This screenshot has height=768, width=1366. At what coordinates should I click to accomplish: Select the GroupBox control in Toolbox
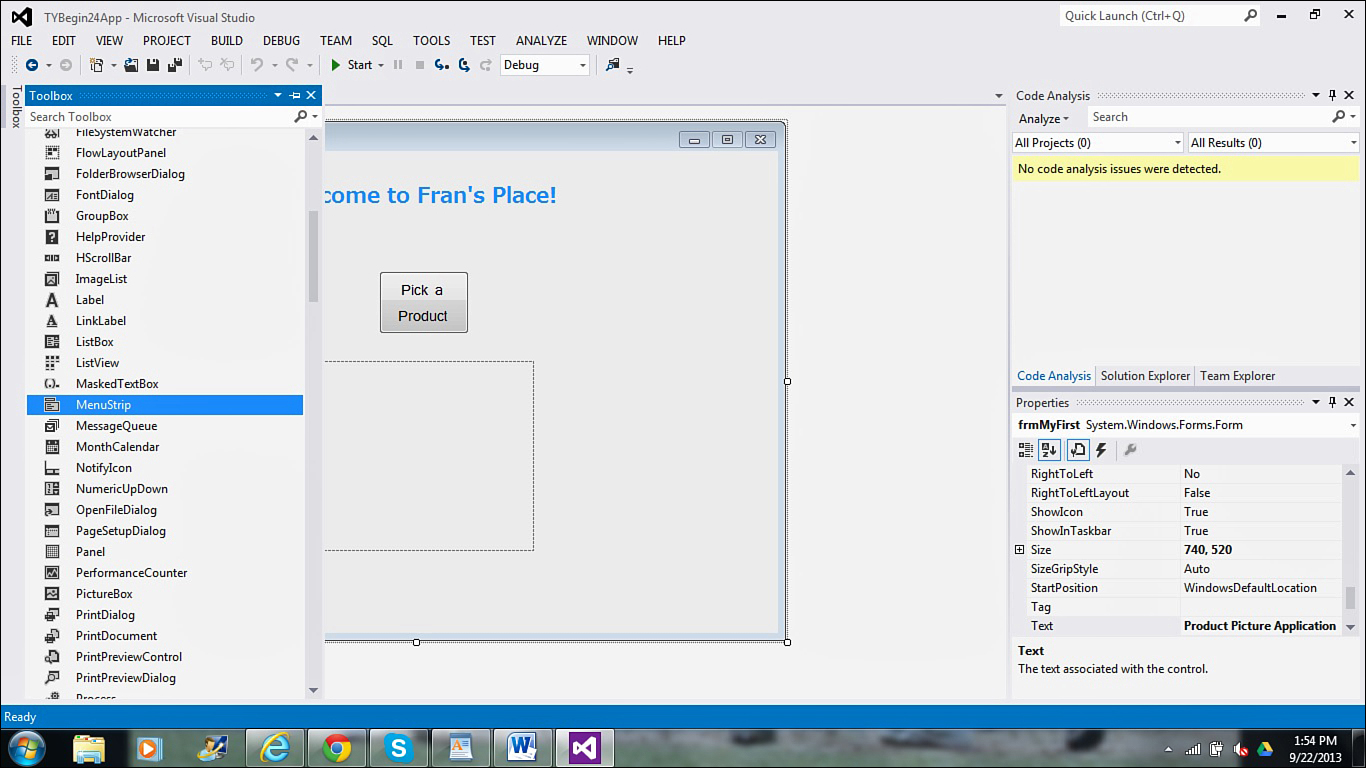165,216
